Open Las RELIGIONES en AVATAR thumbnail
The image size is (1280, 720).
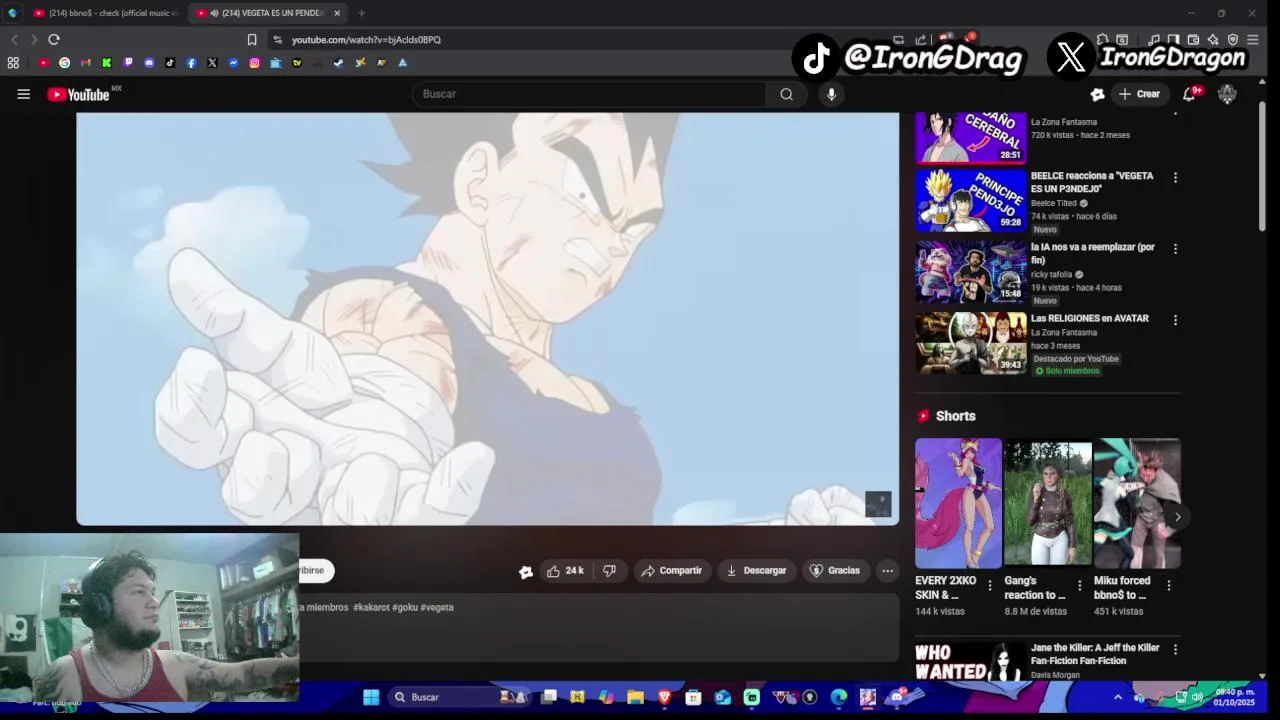coord(971,343)
